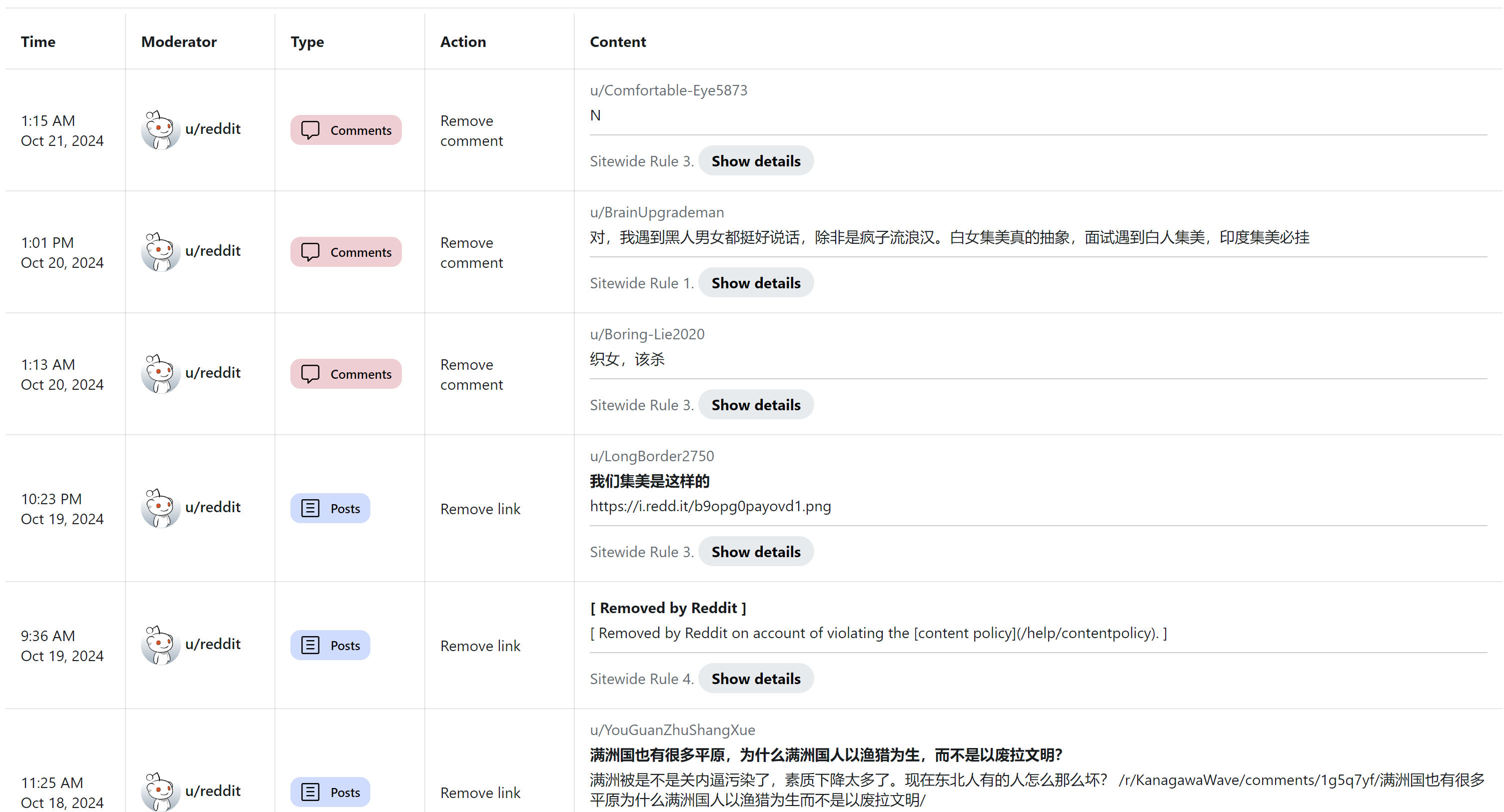Viewport: 1504px width, 812px height.
Task: Open user profile u/Boring-Lie2020
Action: point(647,334)
